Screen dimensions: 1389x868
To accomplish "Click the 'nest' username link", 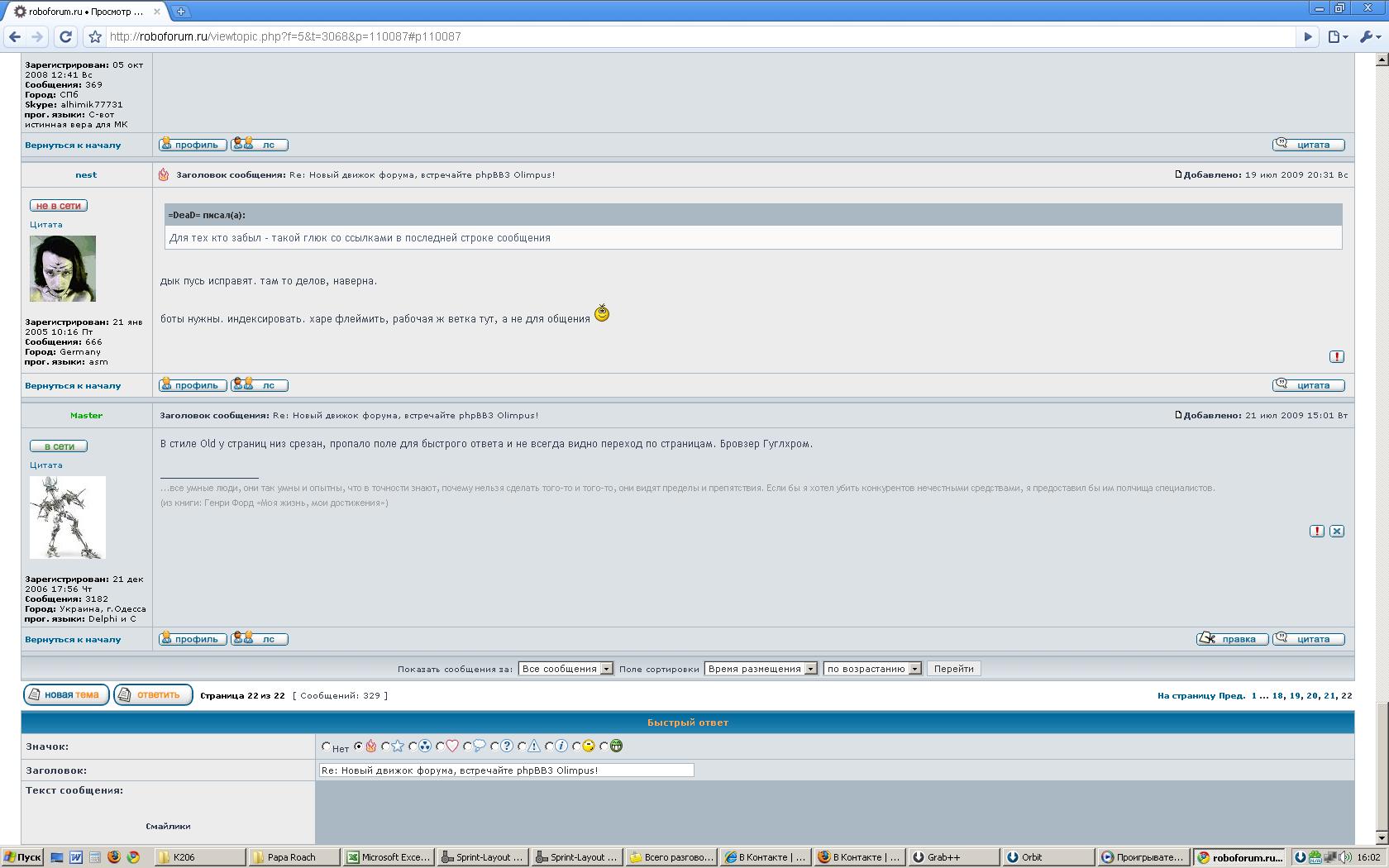I will click(x=86, y=175).
